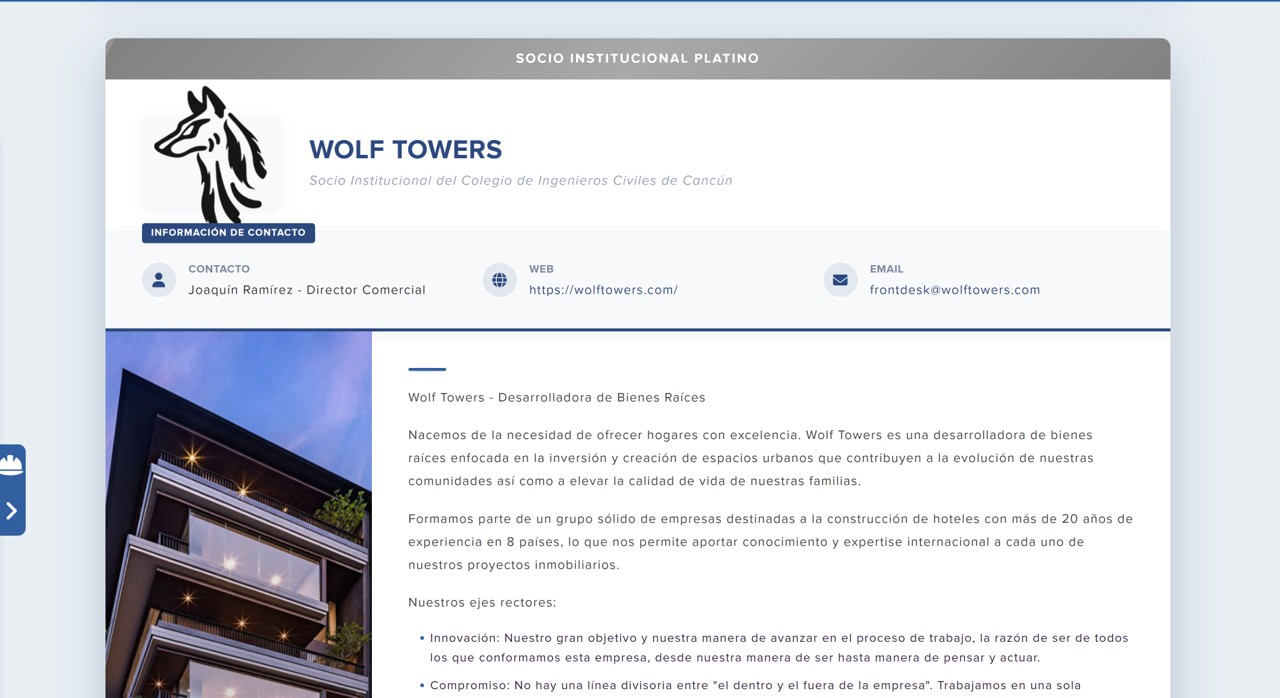Click the building facade photo
This screenshot has height=698, width=1280.
[238, 515]
